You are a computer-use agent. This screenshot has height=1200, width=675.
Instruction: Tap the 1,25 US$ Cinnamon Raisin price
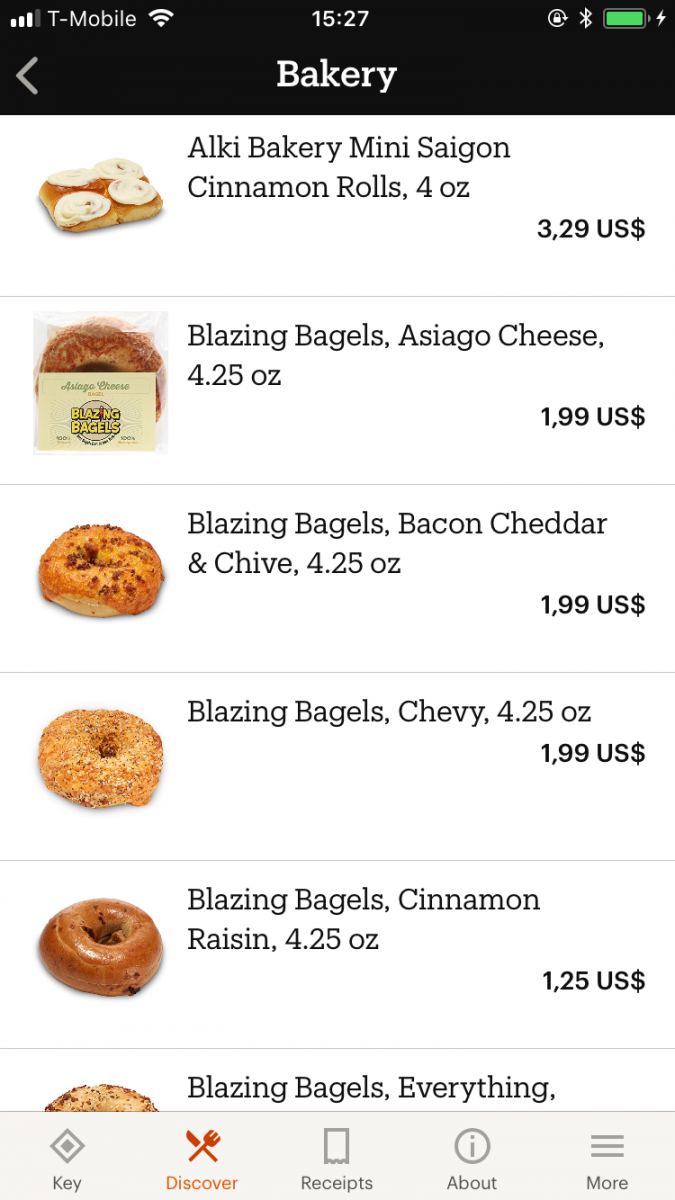click(x=593, y=981)
